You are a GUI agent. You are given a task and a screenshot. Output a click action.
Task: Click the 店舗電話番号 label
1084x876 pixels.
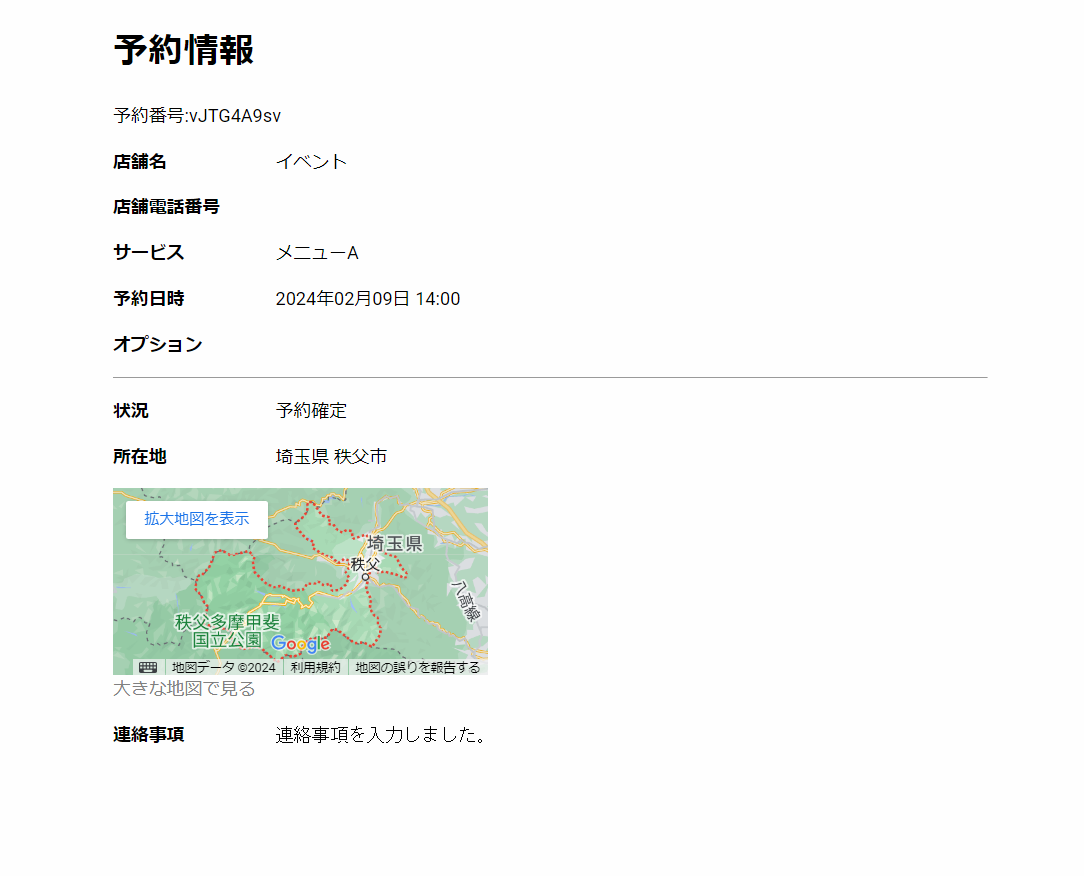(167, 207)
